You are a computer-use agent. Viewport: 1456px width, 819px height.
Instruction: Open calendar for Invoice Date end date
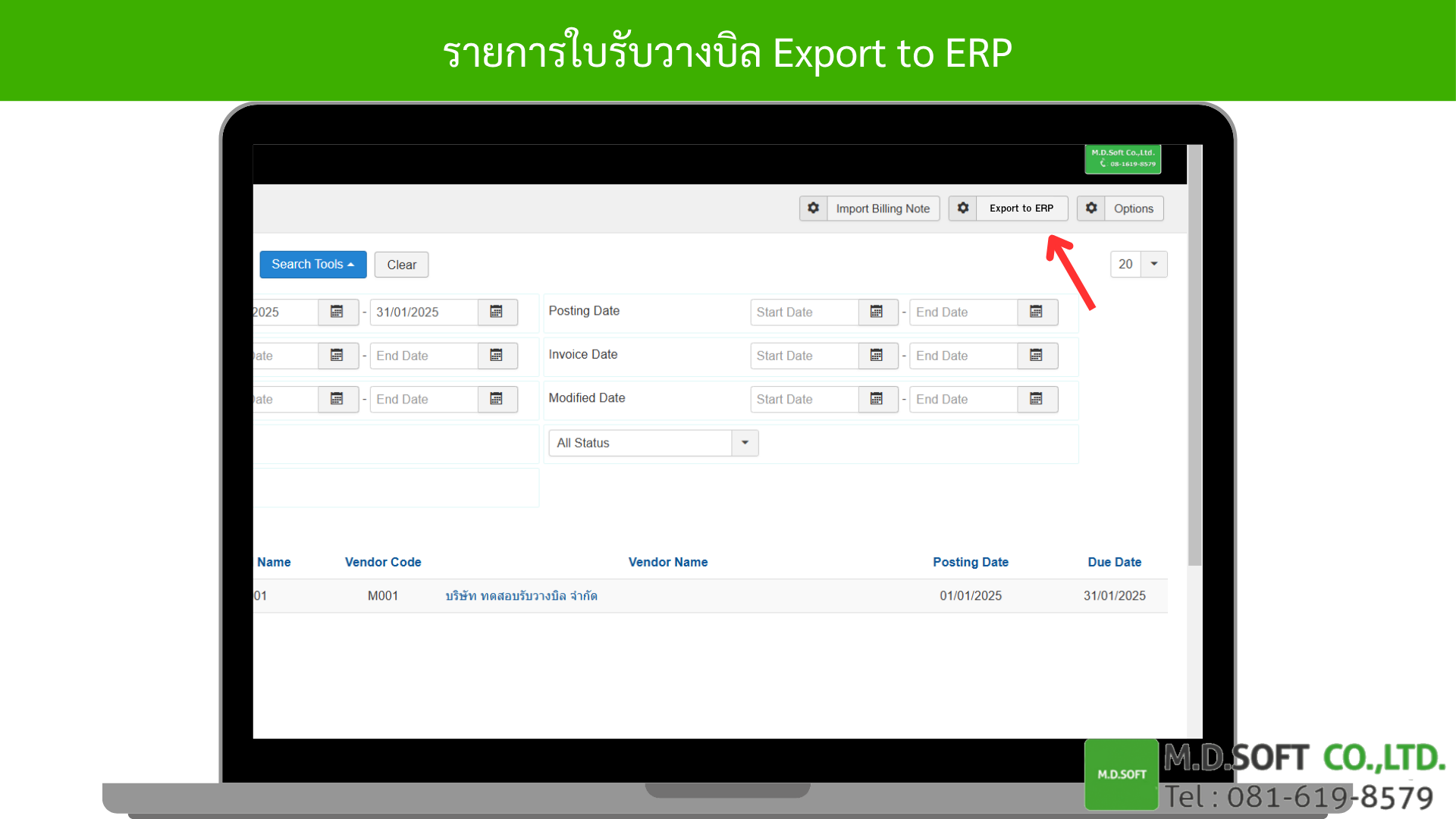(1036, 356)
